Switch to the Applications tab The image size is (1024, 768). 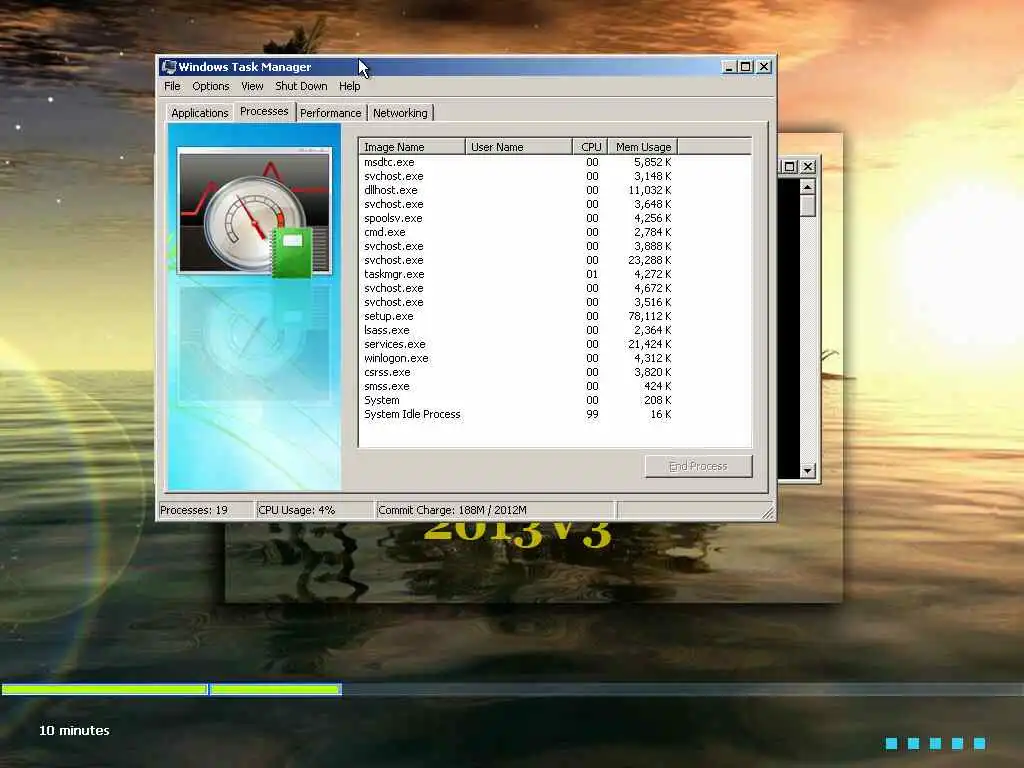click(x=199, y=113)
